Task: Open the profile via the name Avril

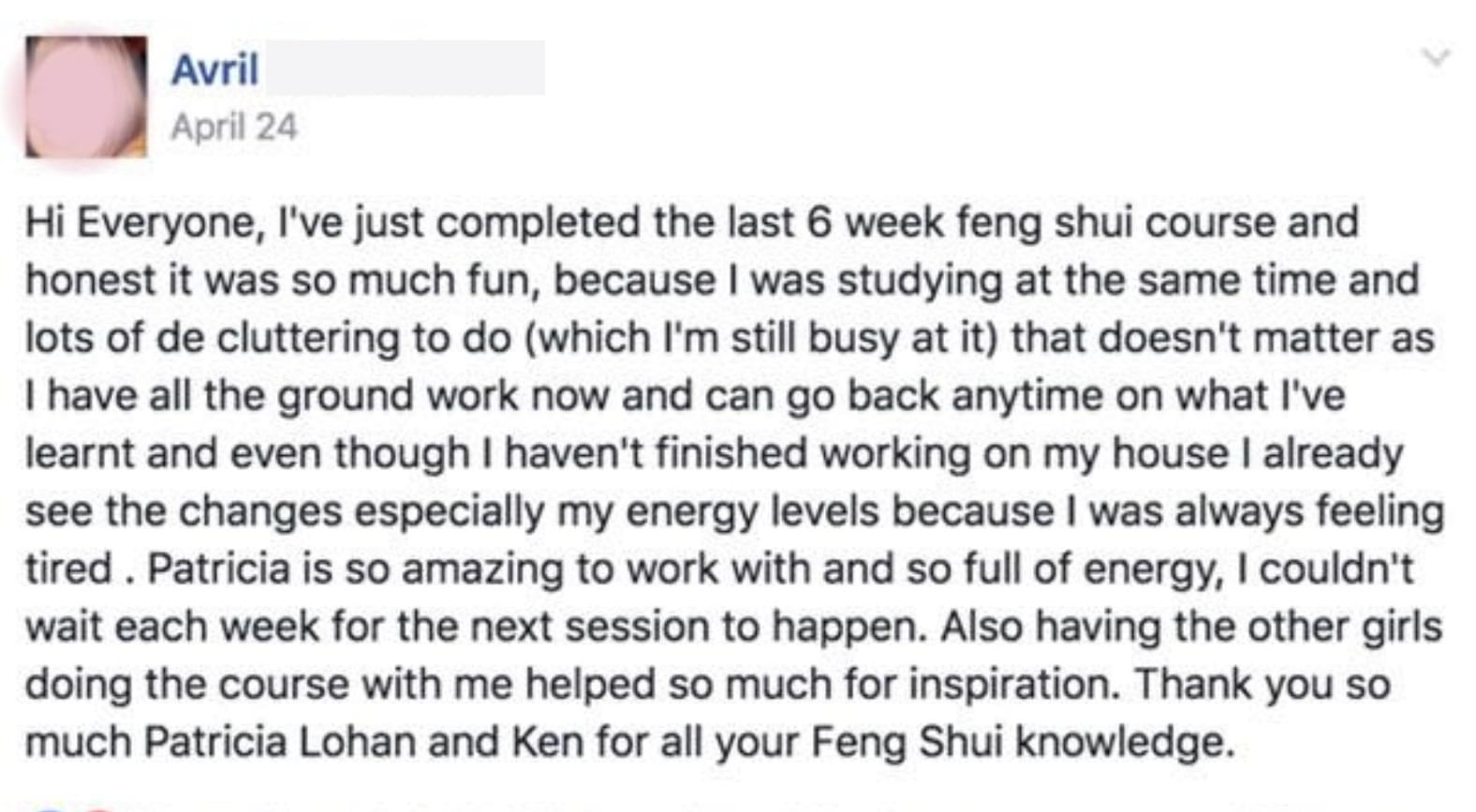Action: pyautogui.click(x=214, y=68)
